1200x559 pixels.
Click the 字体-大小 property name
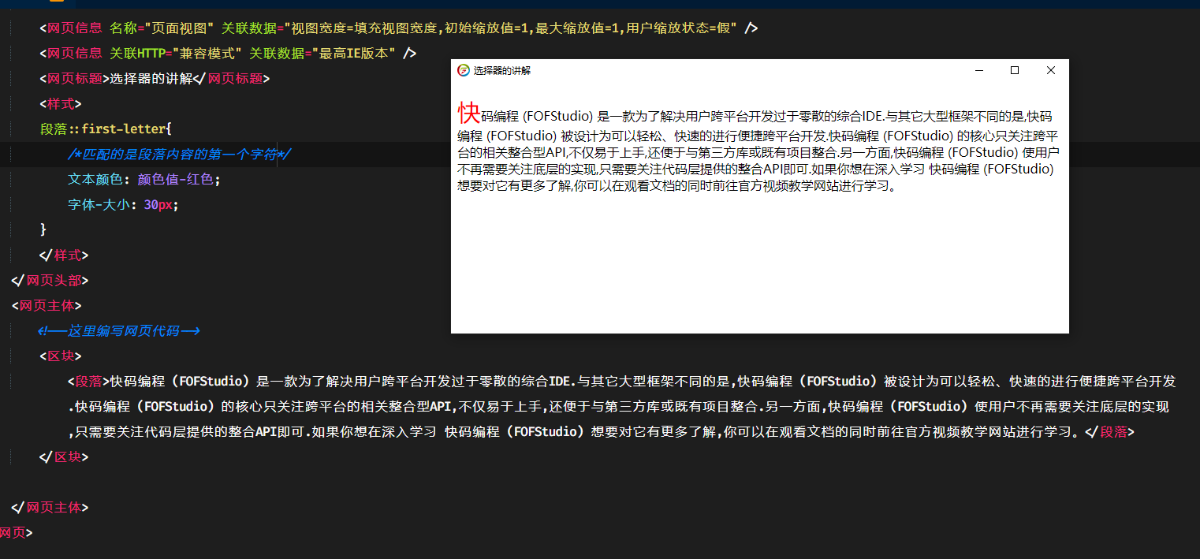coord(100,204)
